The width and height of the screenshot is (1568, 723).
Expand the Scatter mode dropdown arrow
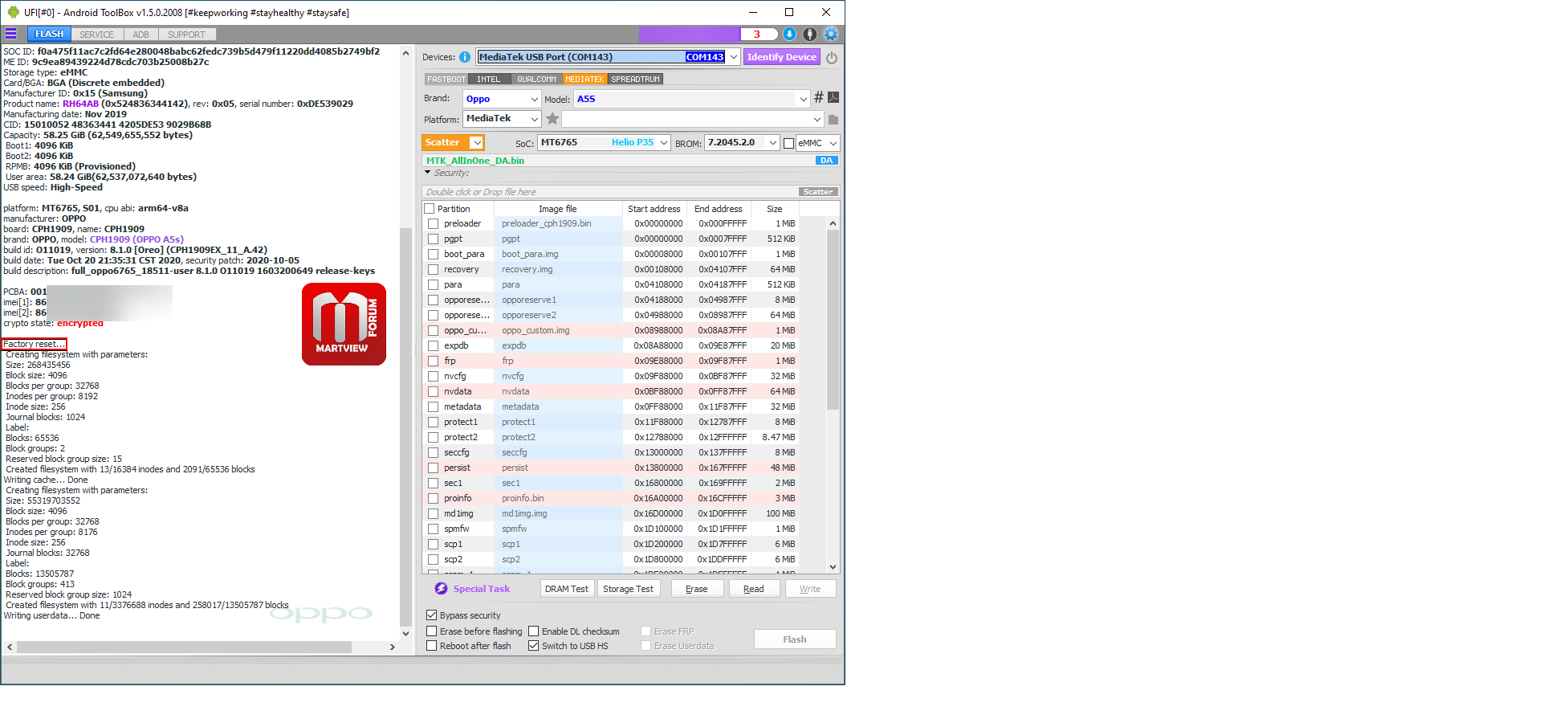(477, 142)
